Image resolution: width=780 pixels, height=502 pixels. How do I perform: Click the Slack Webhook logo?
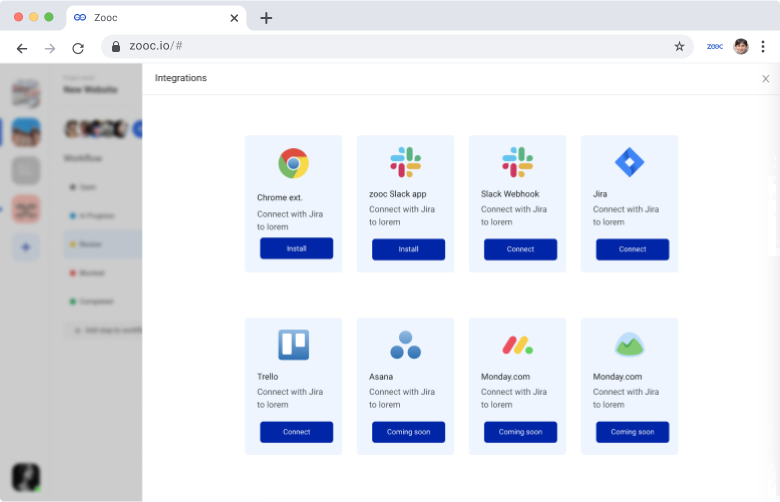(x=517, y=162)
